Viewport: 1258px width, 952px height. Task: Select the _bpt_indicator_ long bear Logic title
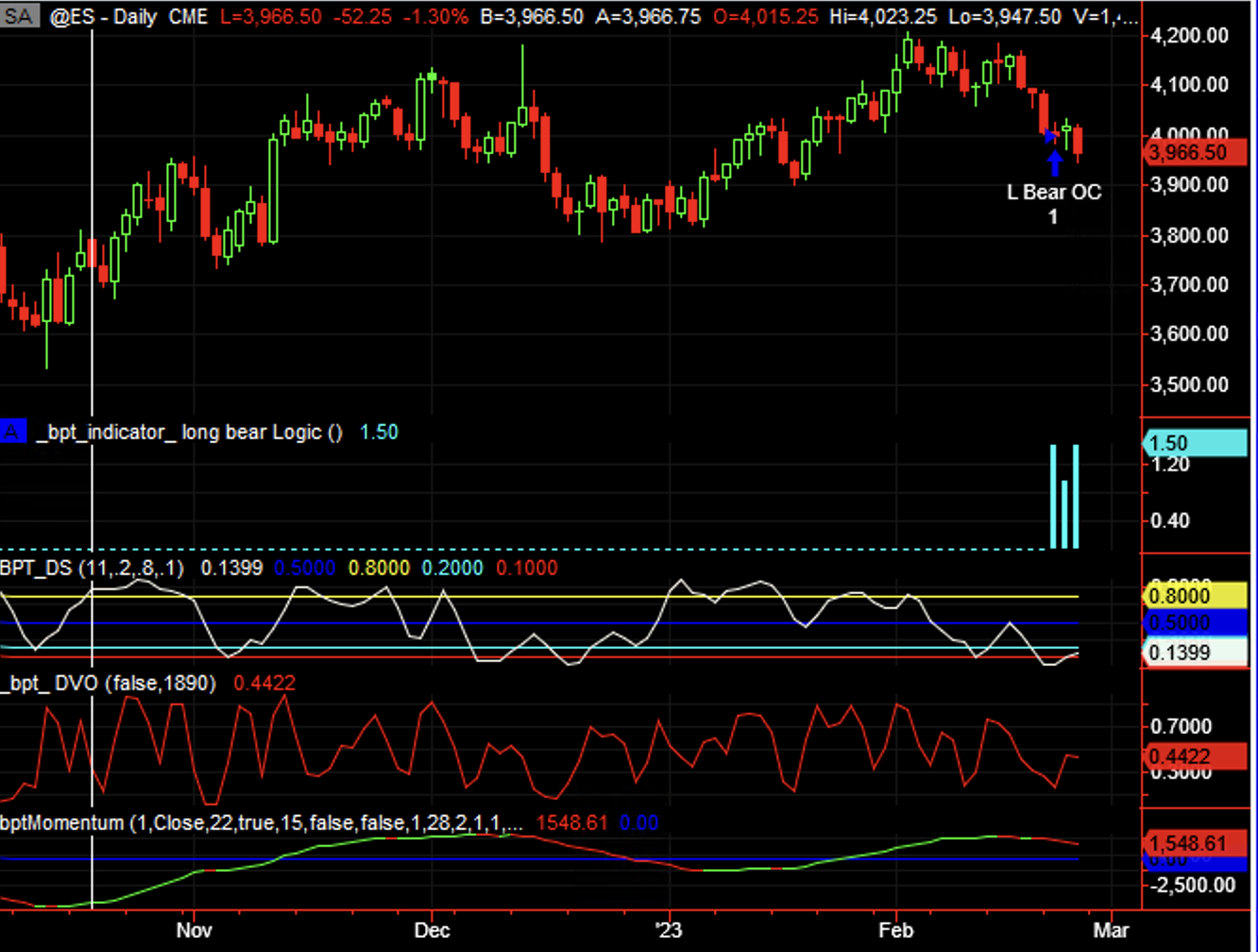point(189,433)
